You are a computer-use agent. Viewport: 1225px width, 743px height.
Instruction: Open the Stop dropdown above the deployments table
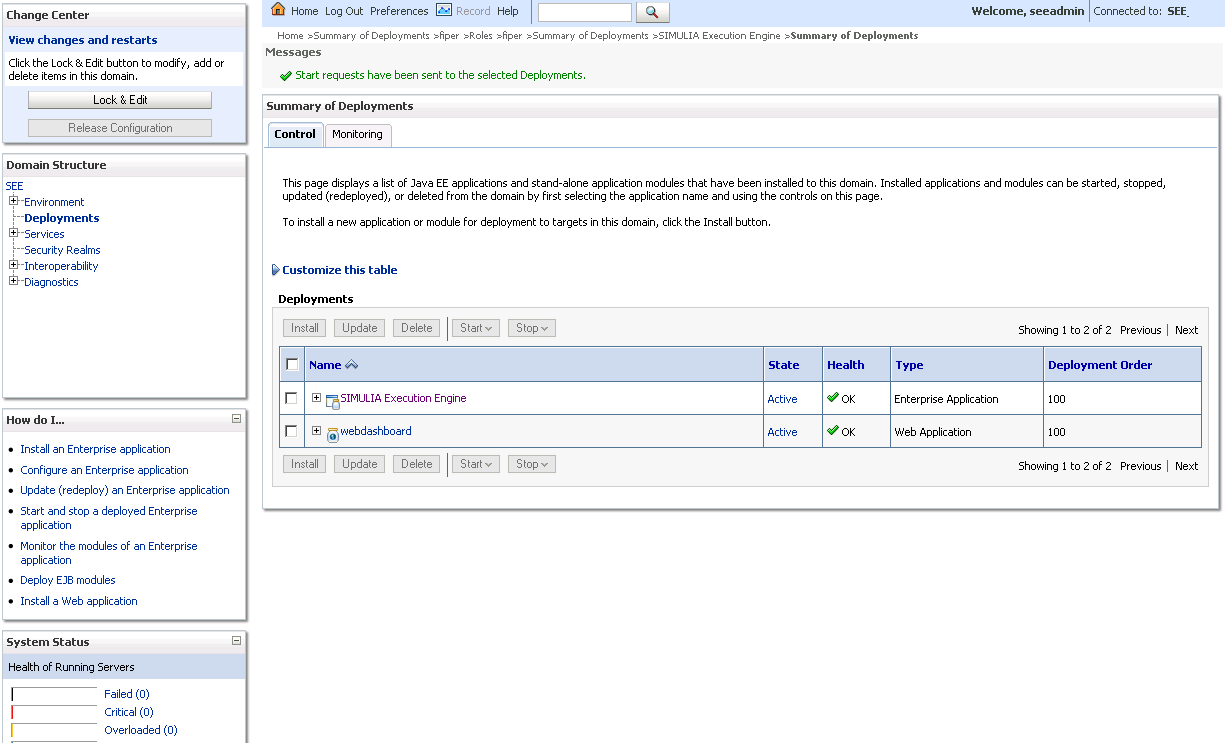coord(531,327)
